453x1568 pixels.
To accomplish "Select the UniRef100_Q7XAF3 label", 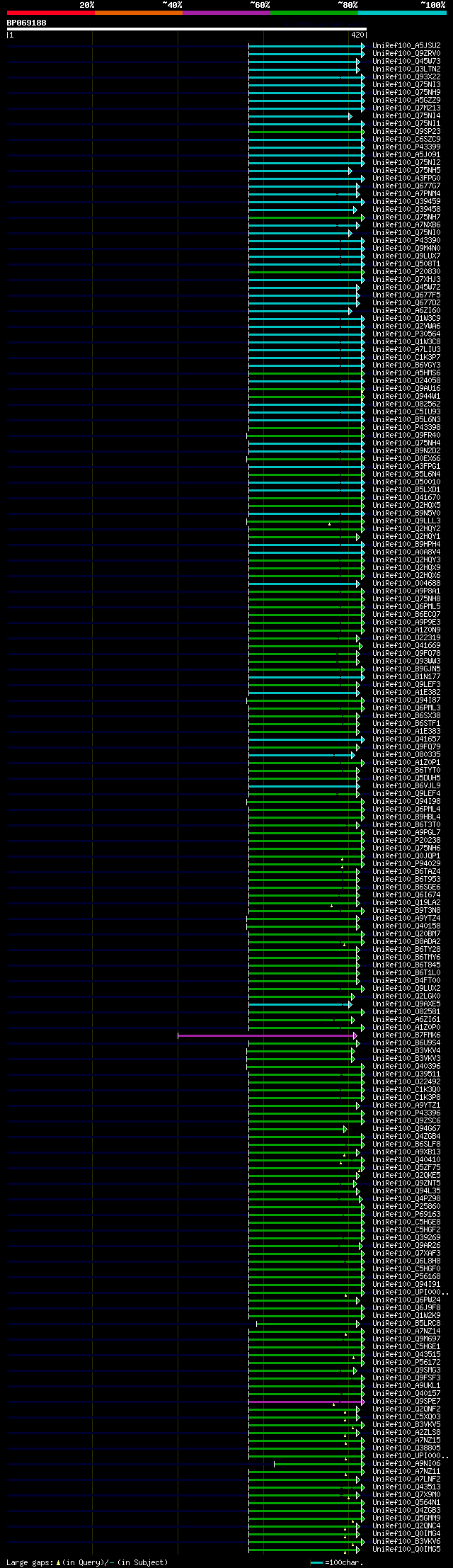I will 406,1254.
